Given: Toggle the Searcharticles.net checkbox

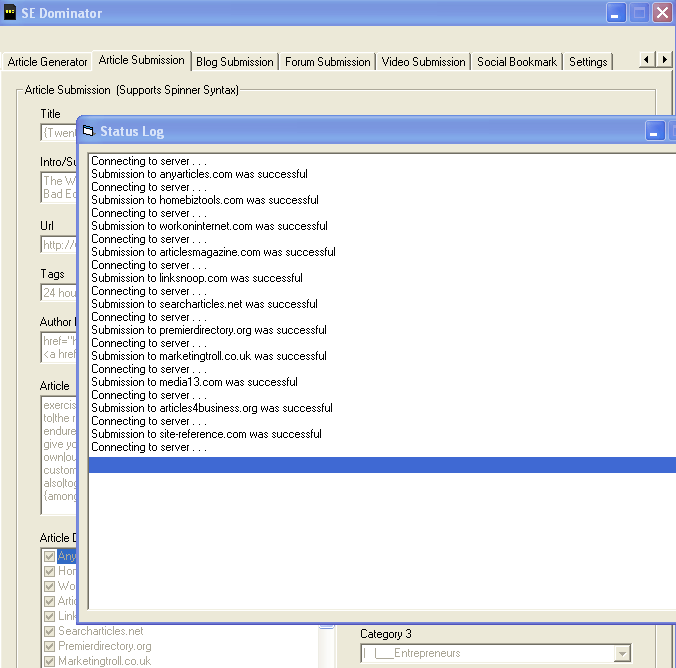Looking at the screenshot, I should click(49, 631).
